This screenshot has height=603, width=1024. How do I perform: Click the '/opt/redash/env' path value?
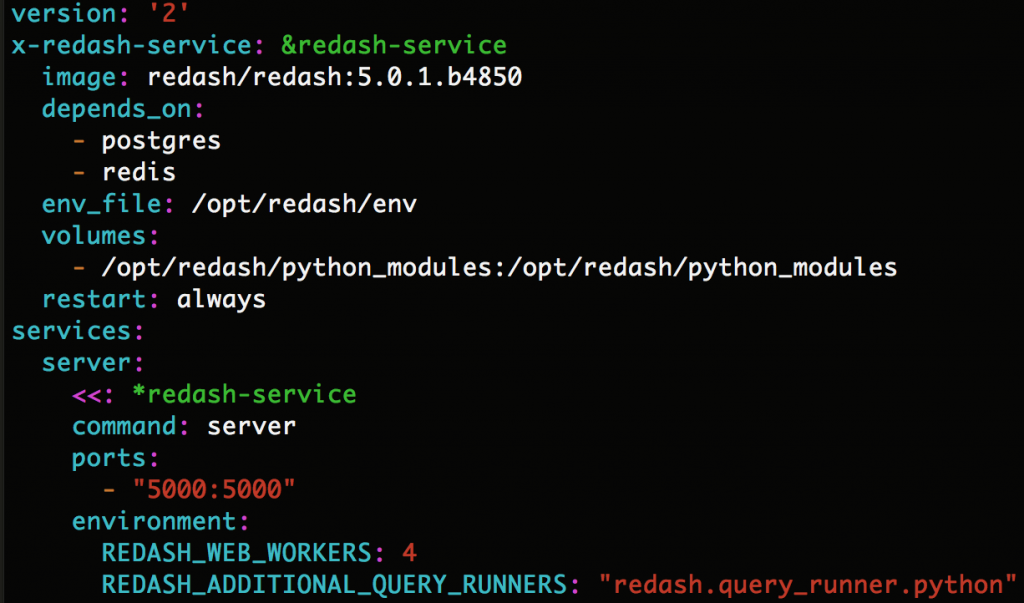click(304, 204)
